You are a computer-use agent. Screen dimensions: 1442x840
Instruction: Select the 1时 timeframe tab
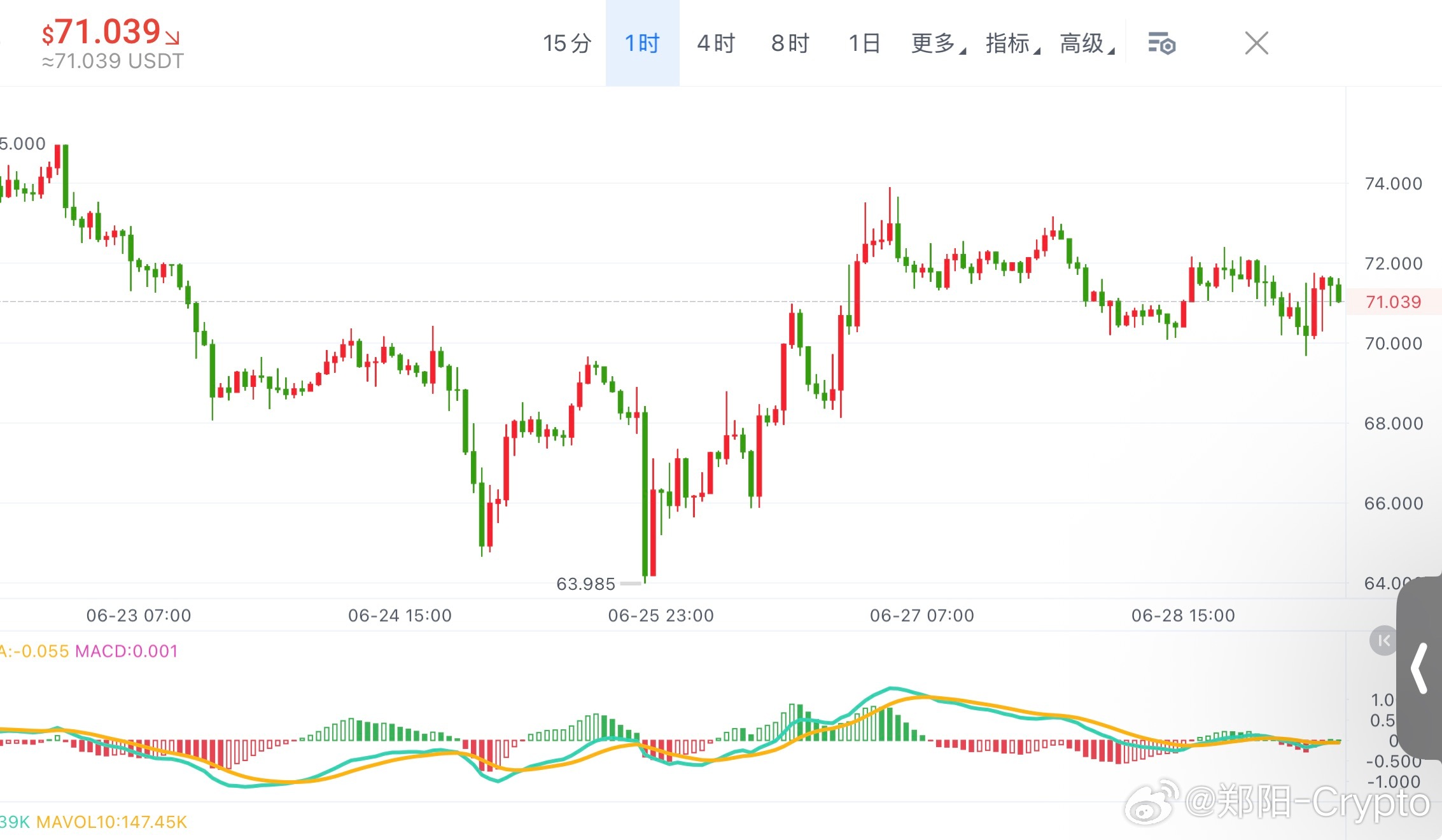click(642, 43)
